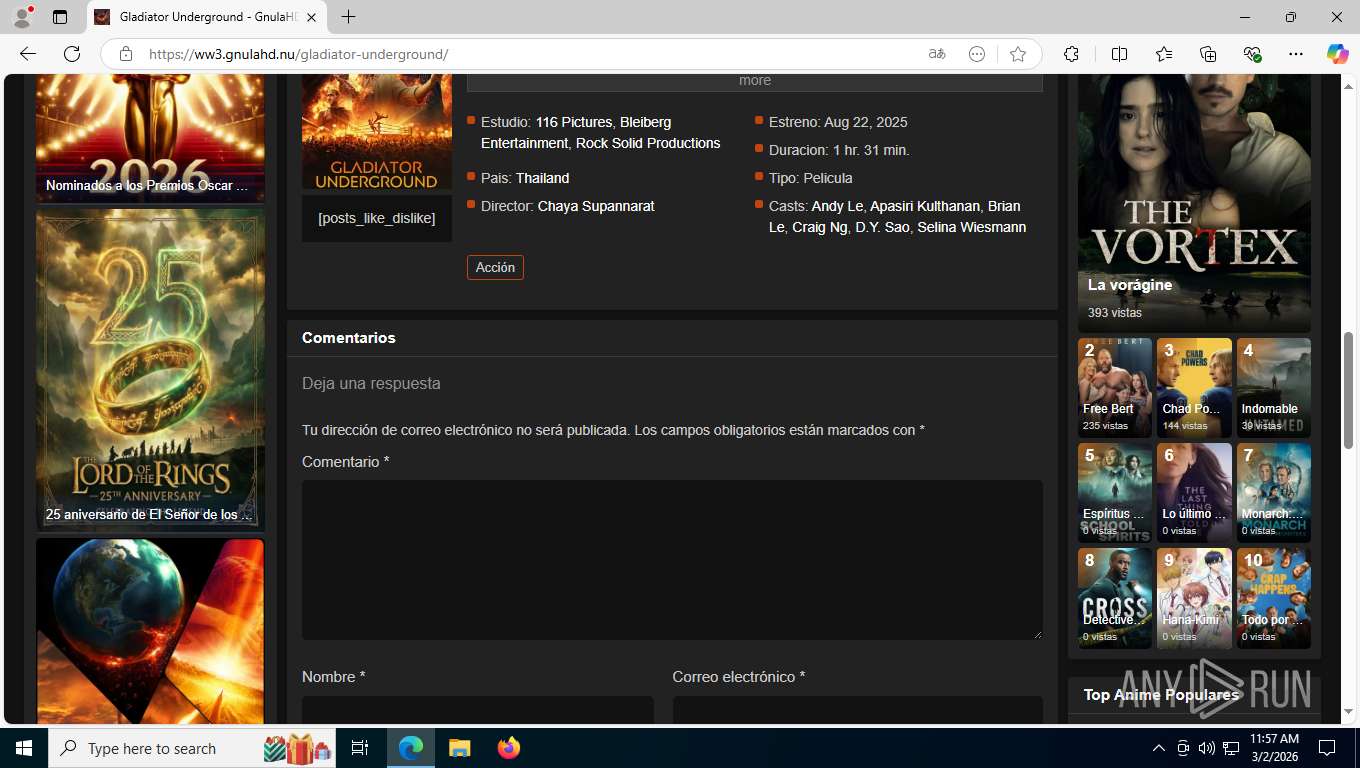Open Todo por ranked thumbnail
This screenshot has width=1360, height=768.
[1274, 598]
